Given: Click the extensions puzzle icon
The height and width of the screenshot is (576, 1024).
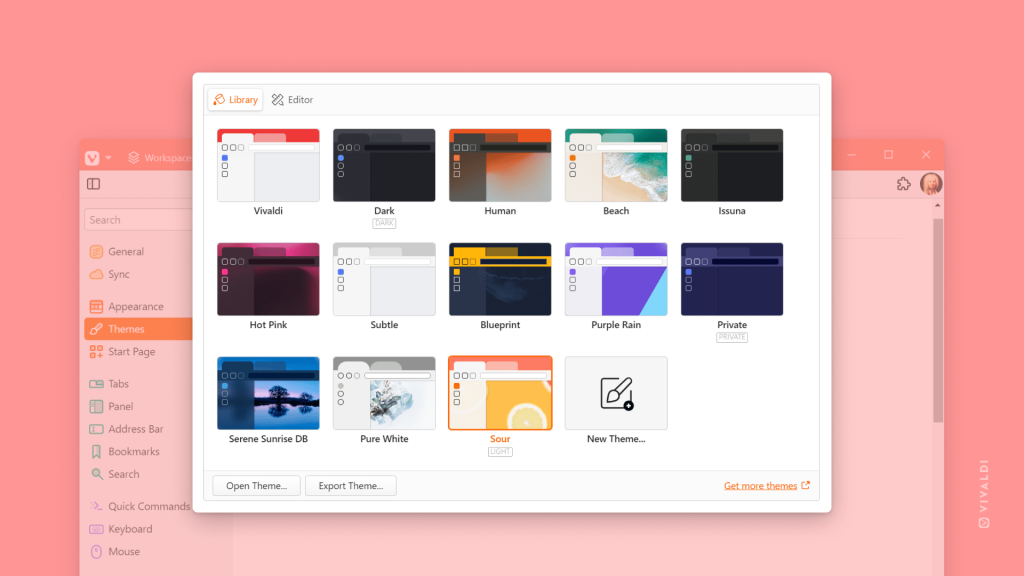Looking at the screenshot, I should coord(903,184).
